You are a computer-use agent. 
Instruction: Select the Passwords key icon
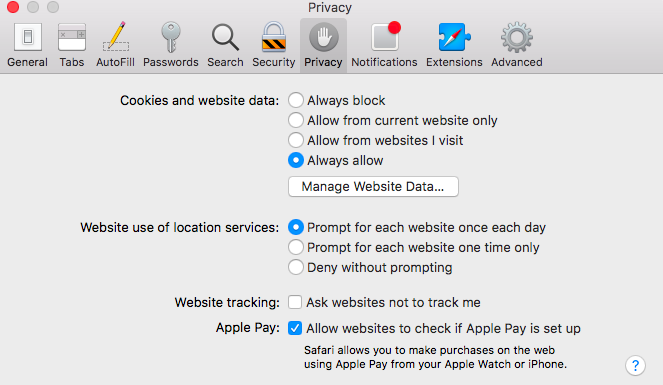[x=171, y=37]
